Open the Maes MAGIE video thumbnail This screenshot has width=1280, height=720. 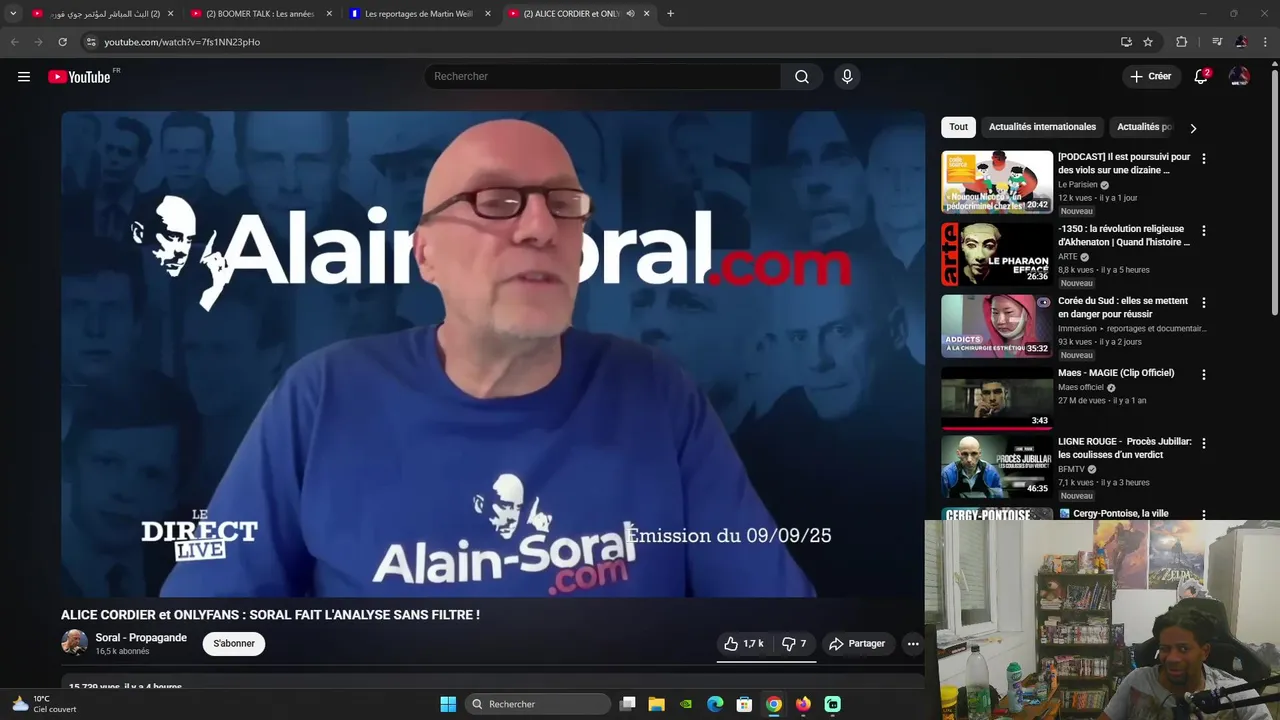tap(997, 398)
